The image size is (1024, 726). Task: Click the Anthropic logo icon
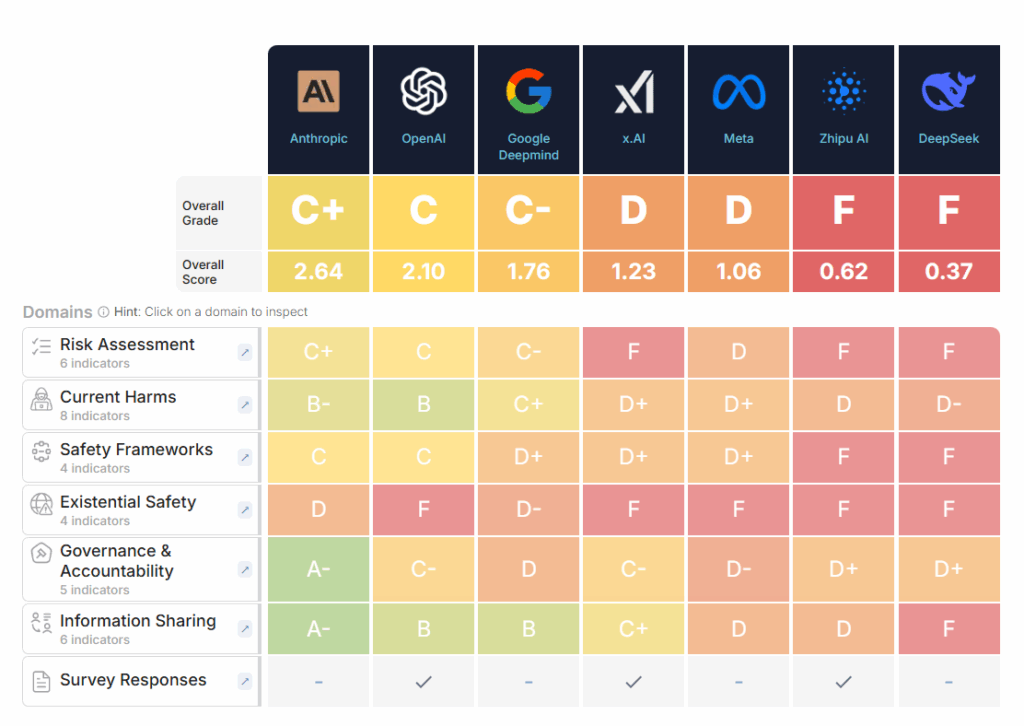coord(319,92)
